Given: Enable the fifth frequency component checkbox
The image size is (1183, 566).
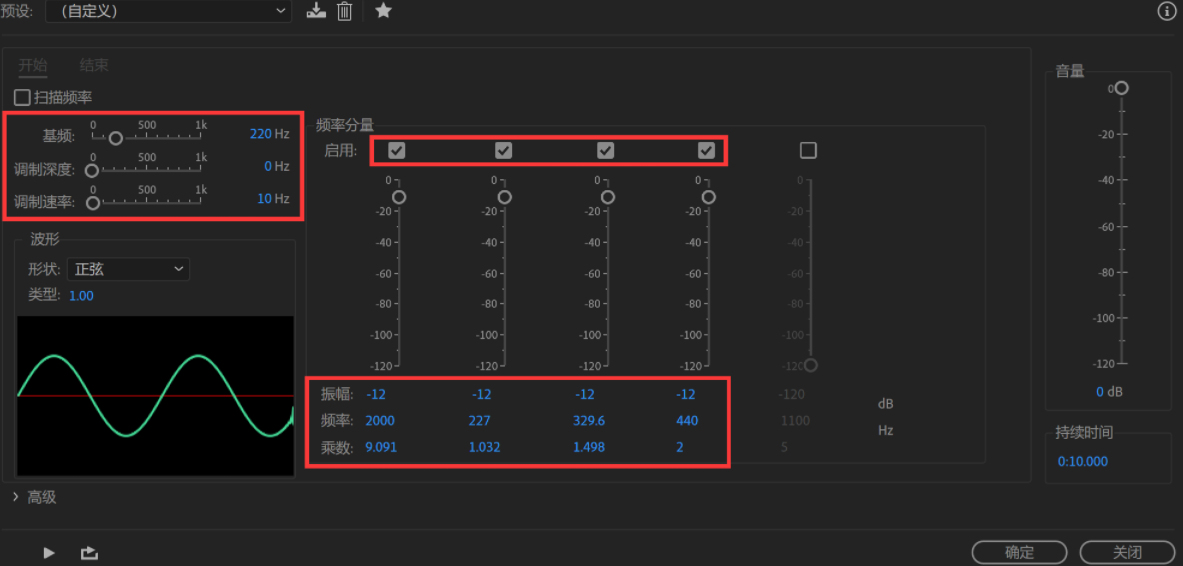Looking at the screenshot, I should pyautogui.click(x=808, y=150).
